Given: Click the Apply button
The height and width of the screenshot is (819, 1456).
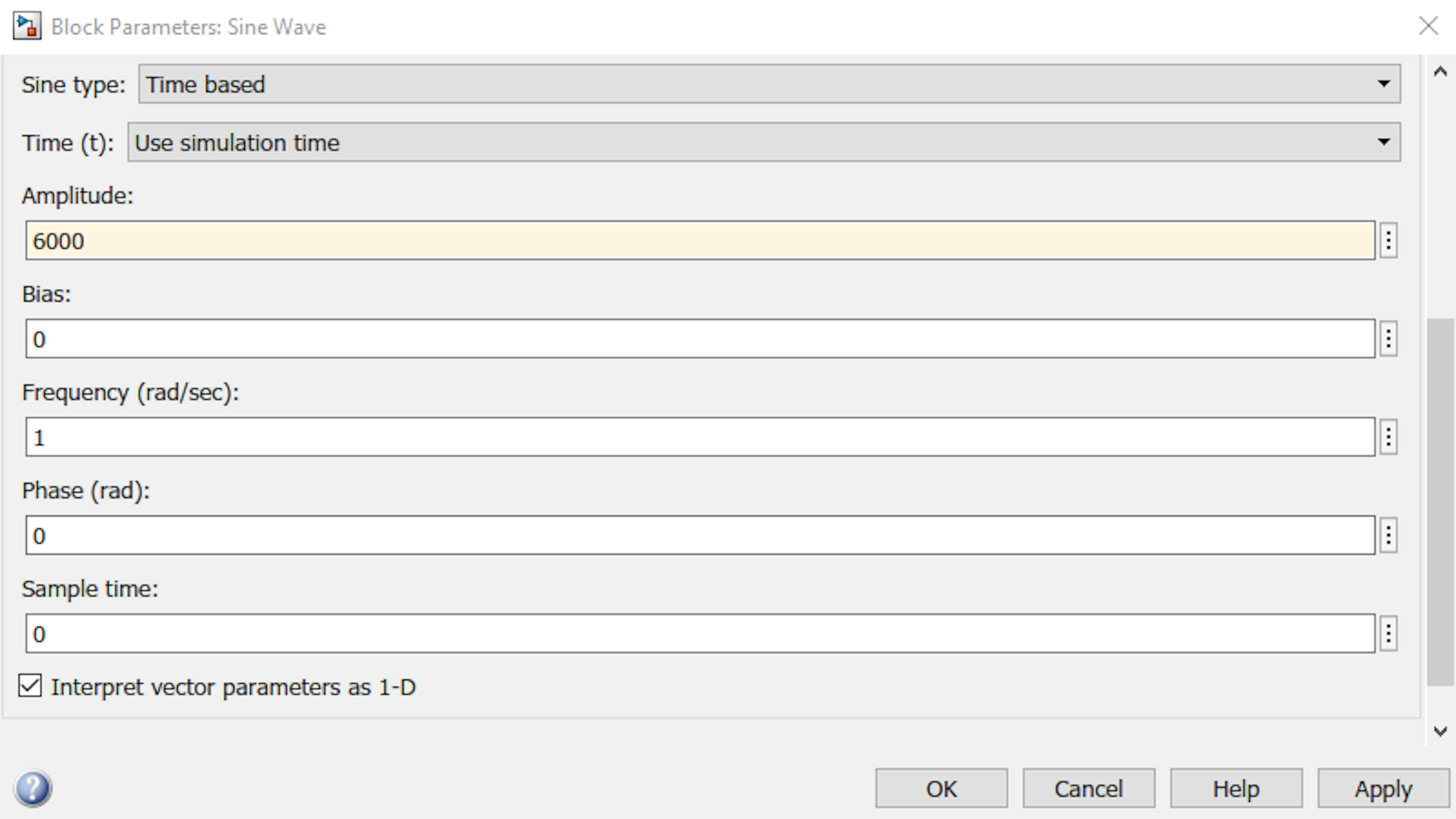Looking at the screenshot, I should coord(1383,788).
